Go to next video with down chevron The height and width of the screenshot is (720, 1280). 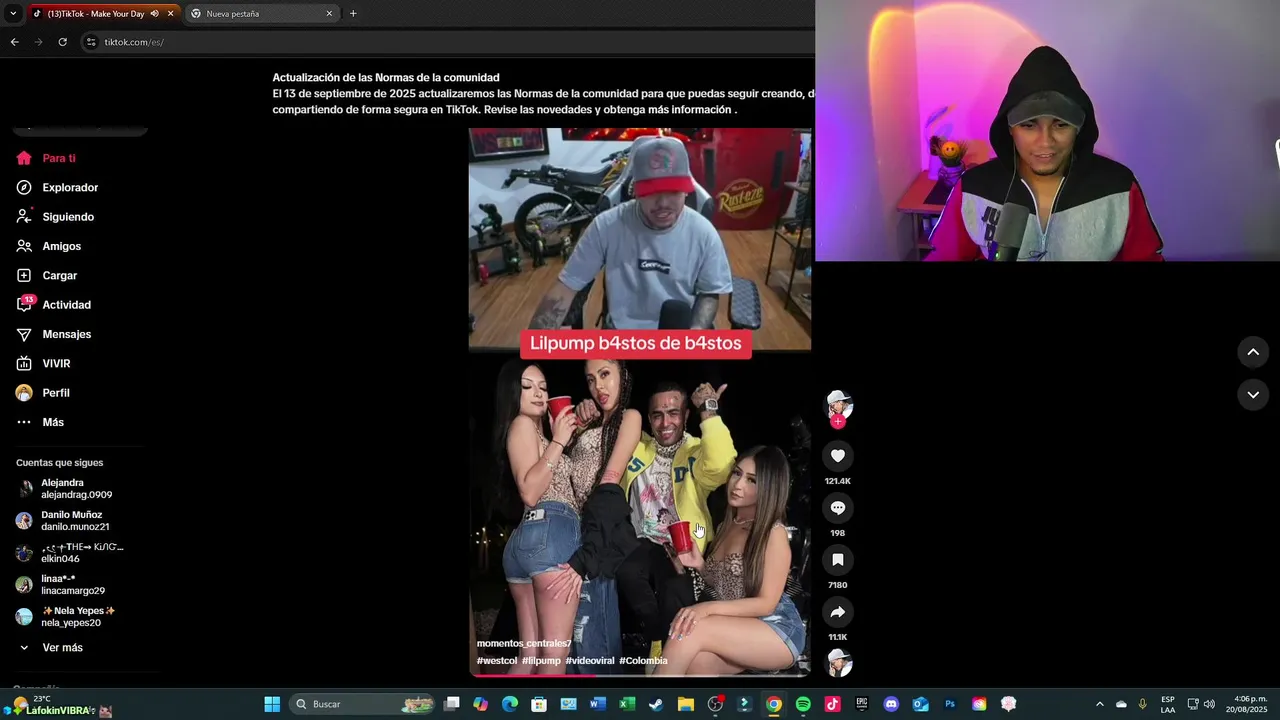1253,395
